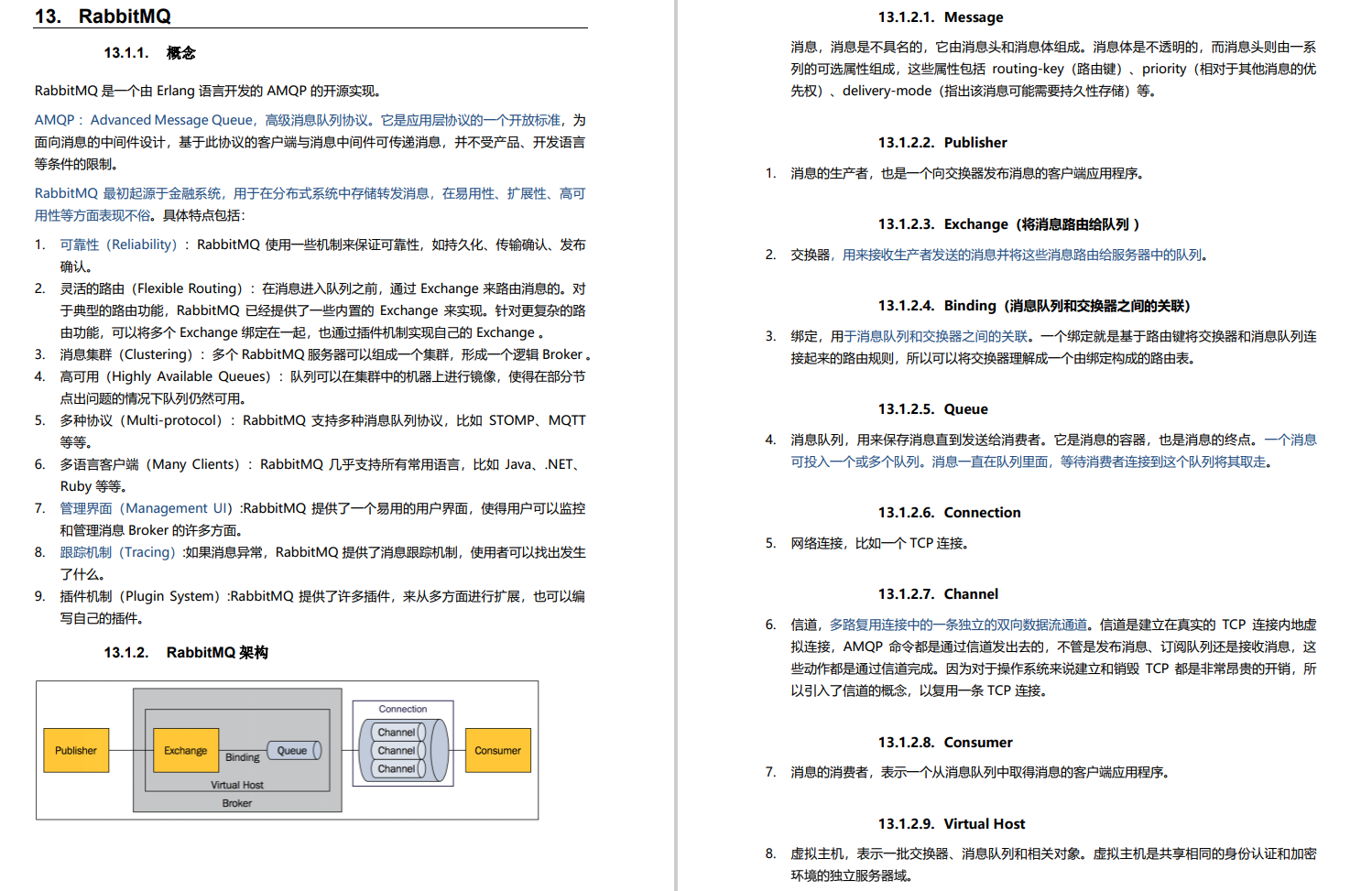Click the 13.1.2.7. Channel heading
Screen dimensions: 1372x891
[940, 593]
